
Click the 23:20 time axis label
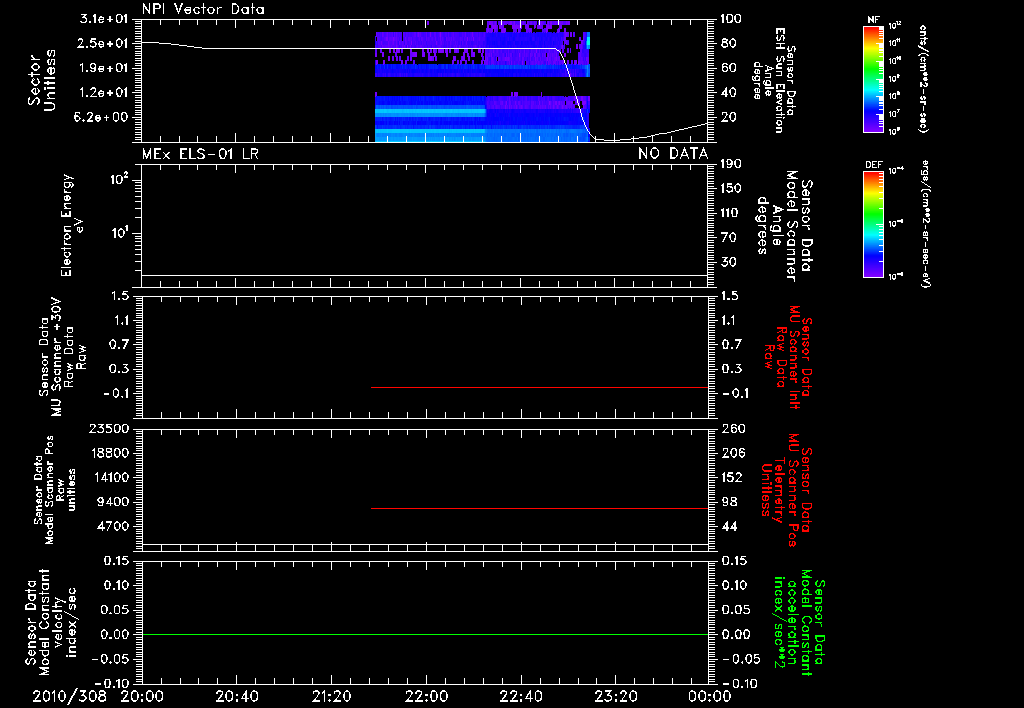click(x=616, y=697)
